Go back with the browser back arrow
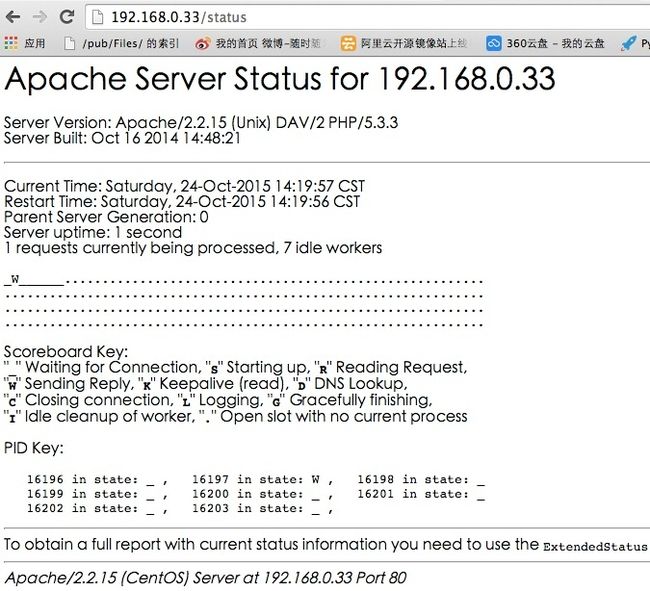 [x=13, y=17]
